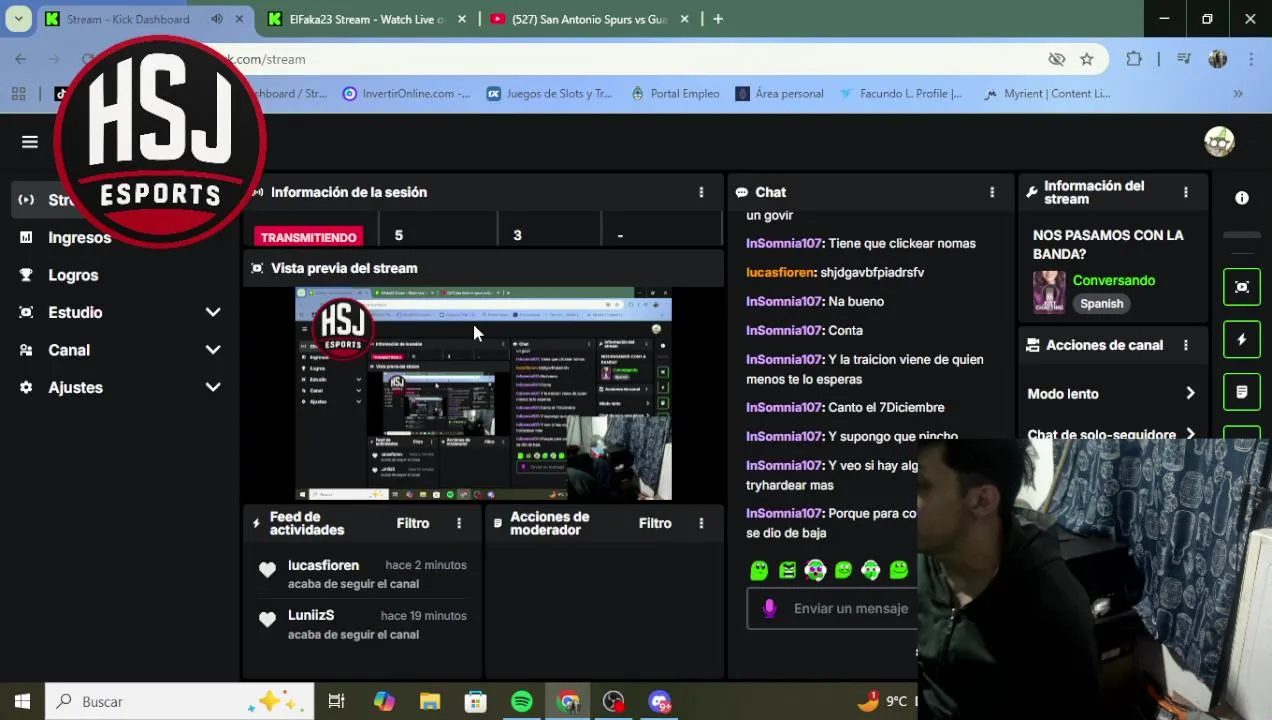Click the Estudio icon in sidebar
1272x720 pixels.
click(26, 312)
